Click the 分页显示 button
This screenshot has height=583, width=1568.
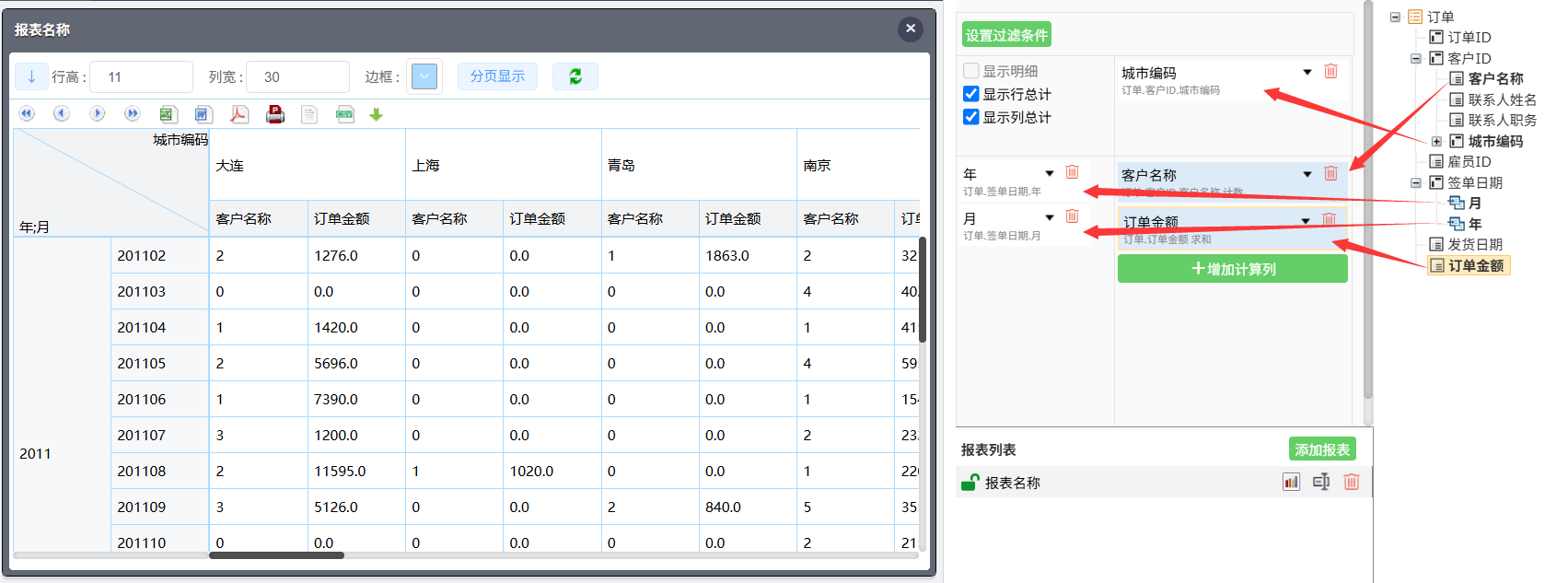(497, 76)
